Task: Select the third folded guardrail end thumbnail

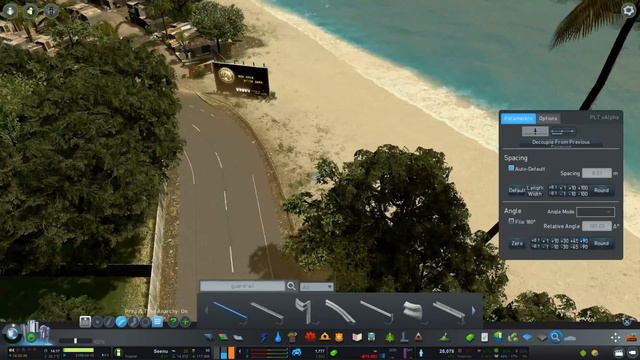Action: tap(303, 310)
